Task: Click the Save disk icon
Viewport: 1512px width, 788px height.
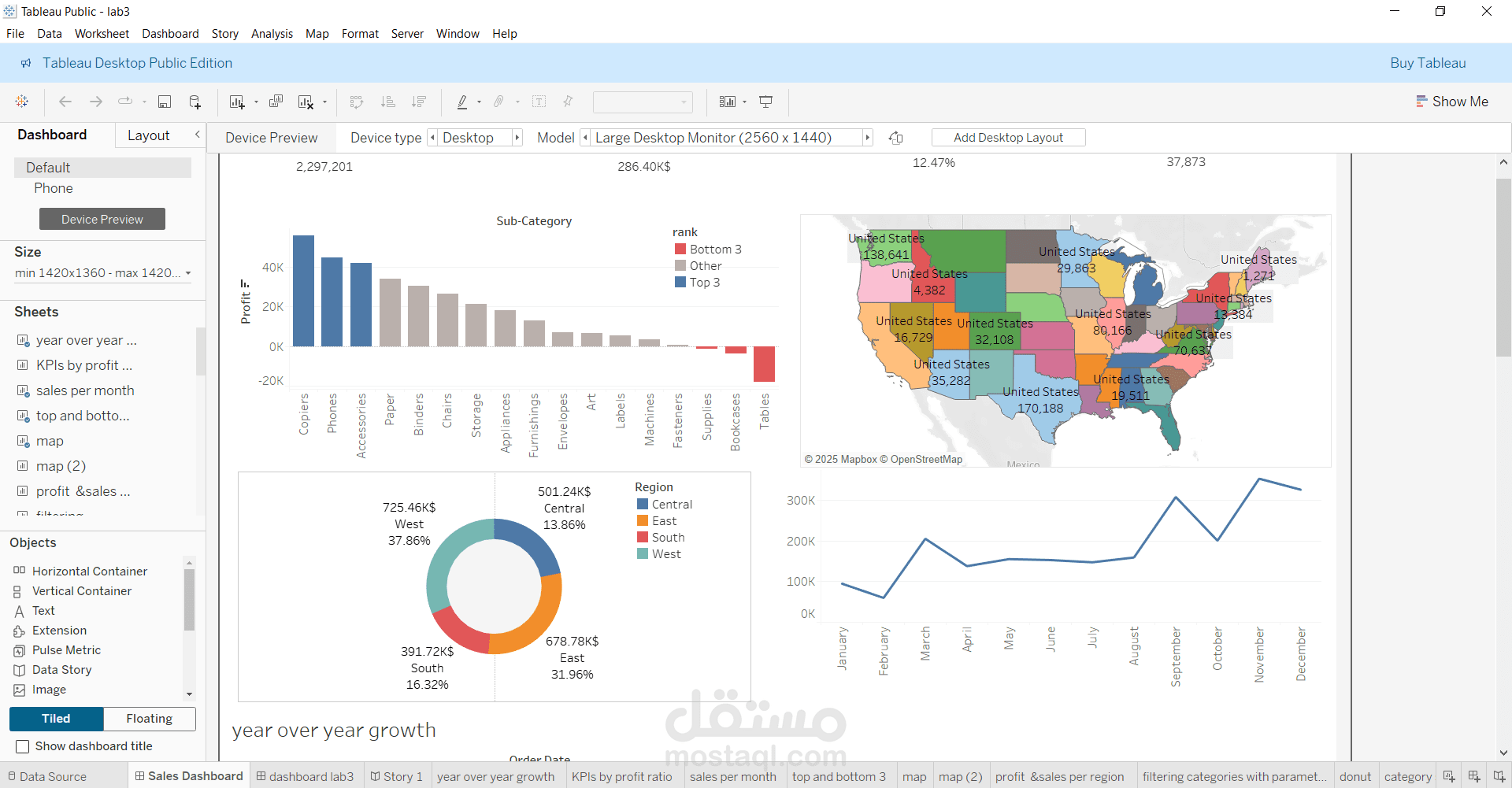Action: click(165, 102)
